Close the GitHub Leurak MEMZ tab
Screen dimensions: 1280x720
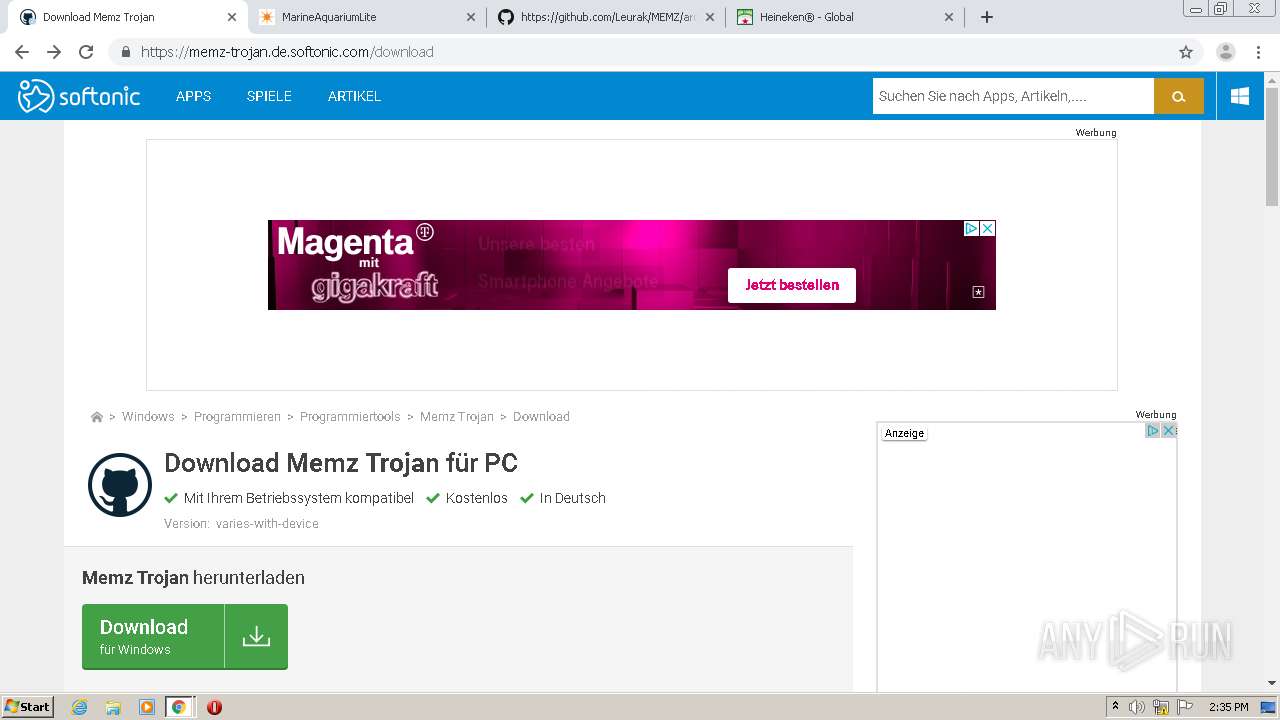click(x=710, y=17)
